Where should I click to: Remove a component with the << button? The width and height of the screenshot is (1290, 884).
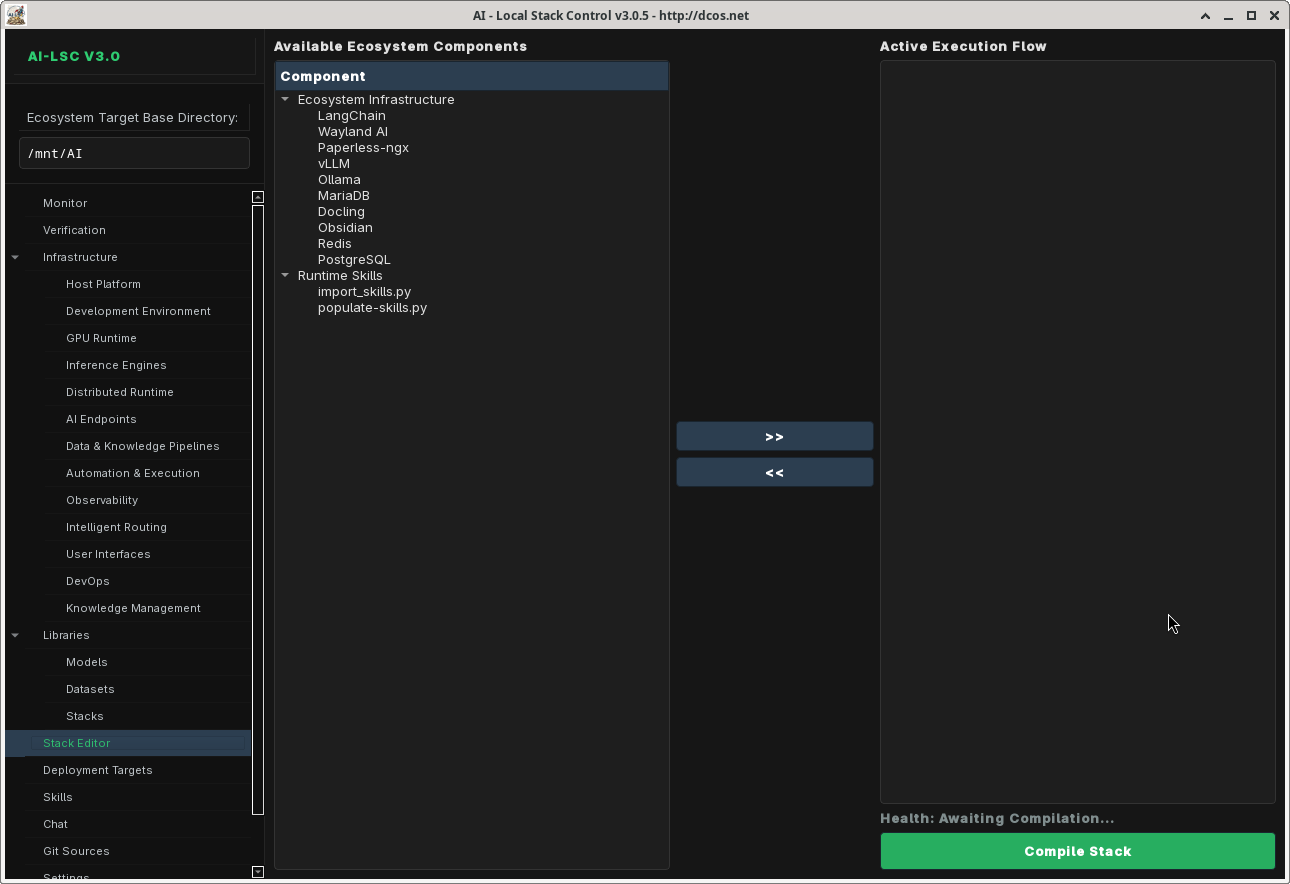[x=775, y=473]
